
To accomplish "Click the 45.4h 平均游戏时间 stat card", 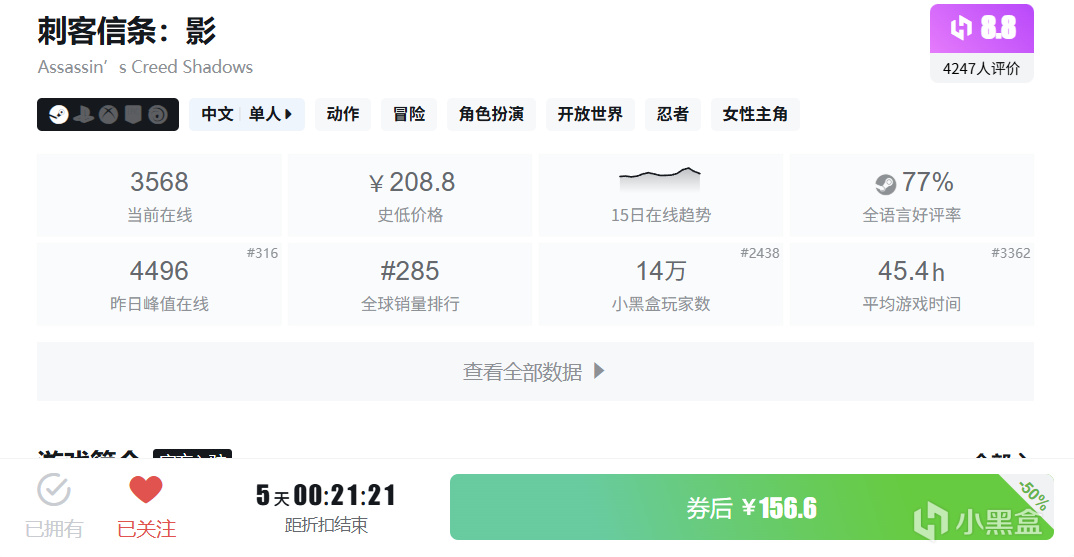I will coord(912,284).
